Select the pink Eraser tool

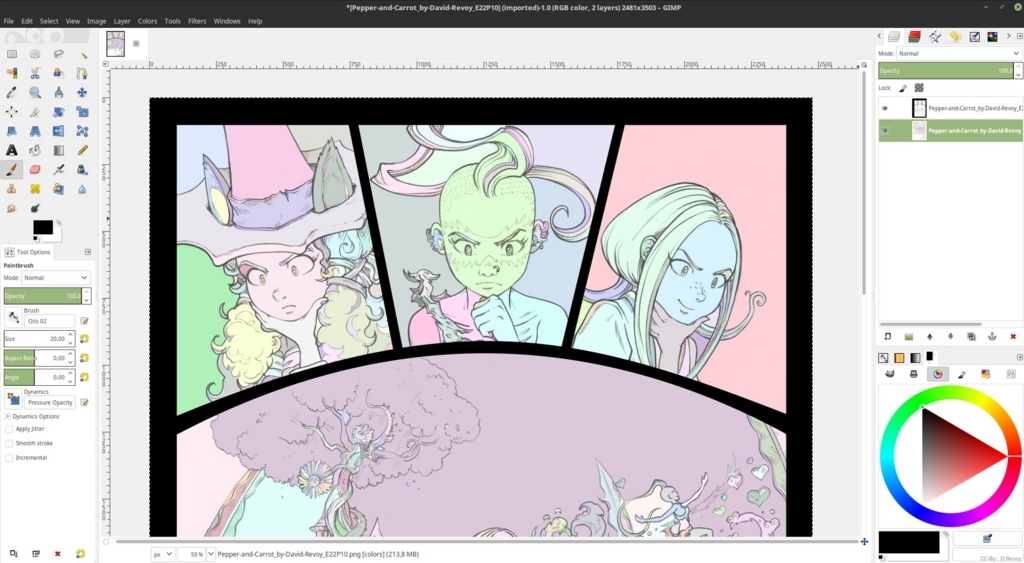click(x=35, y=170)
